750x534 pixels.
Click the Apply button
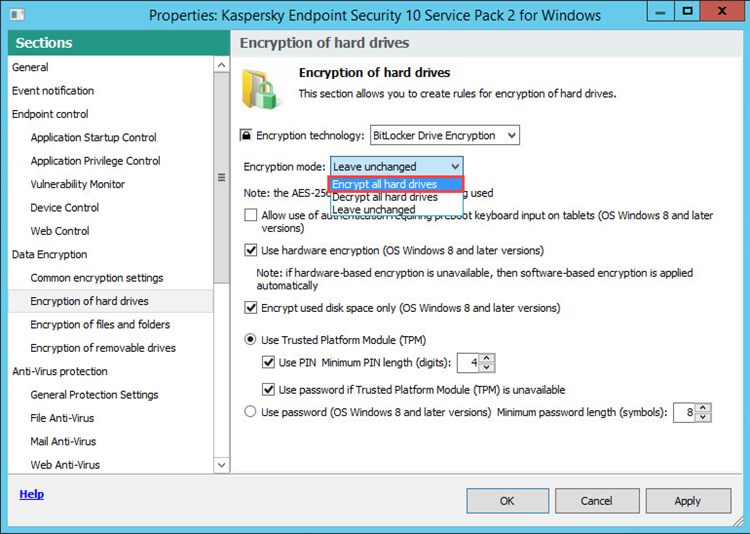(688, 501)
